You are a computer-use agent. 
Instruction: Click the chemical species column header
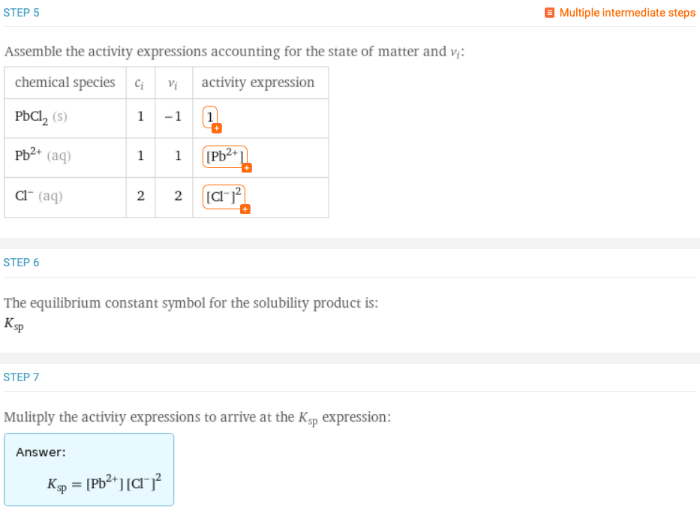(x=65, y=82)
